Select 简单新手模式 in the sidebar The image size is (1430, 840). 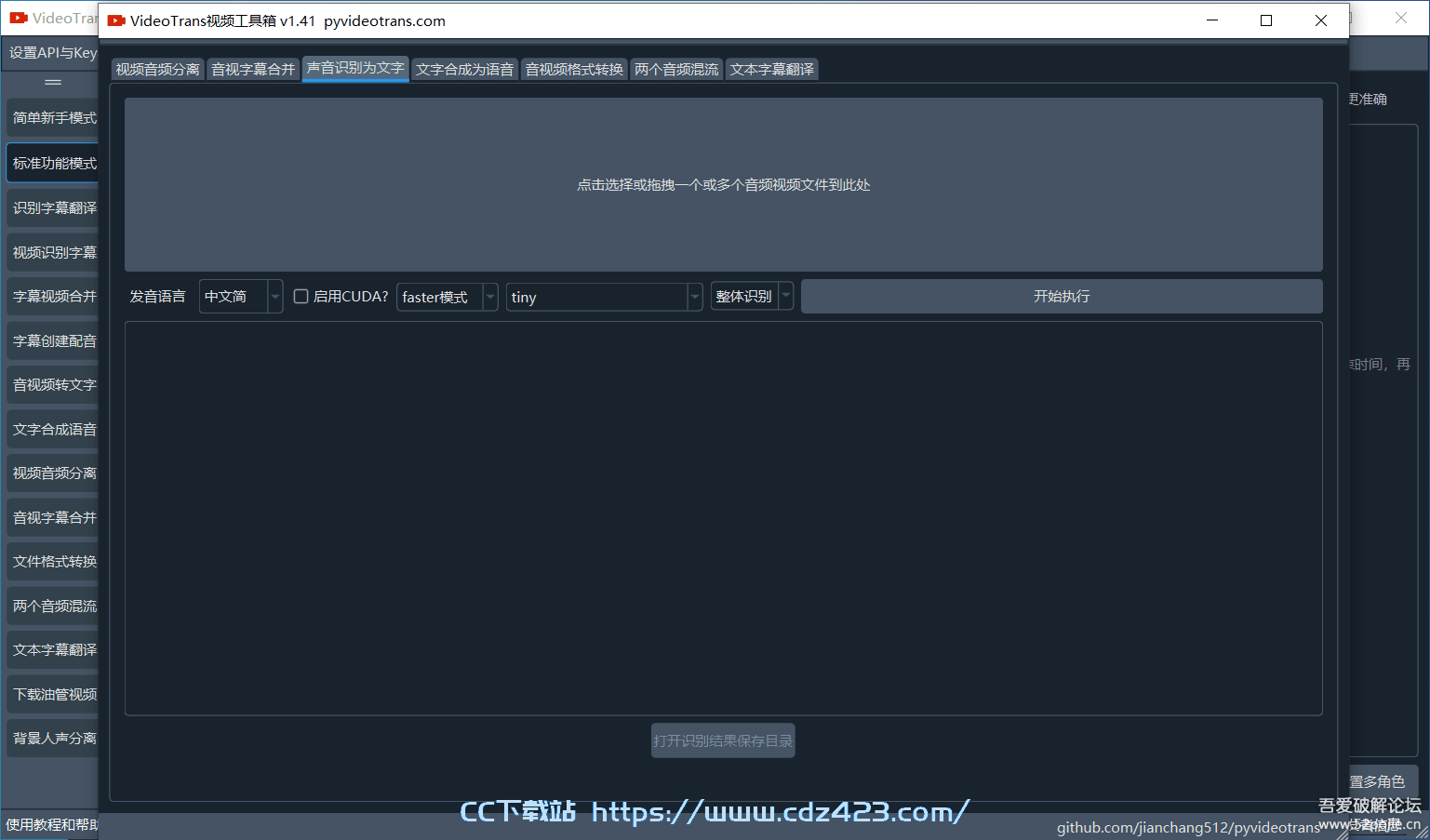coord(54,118)
